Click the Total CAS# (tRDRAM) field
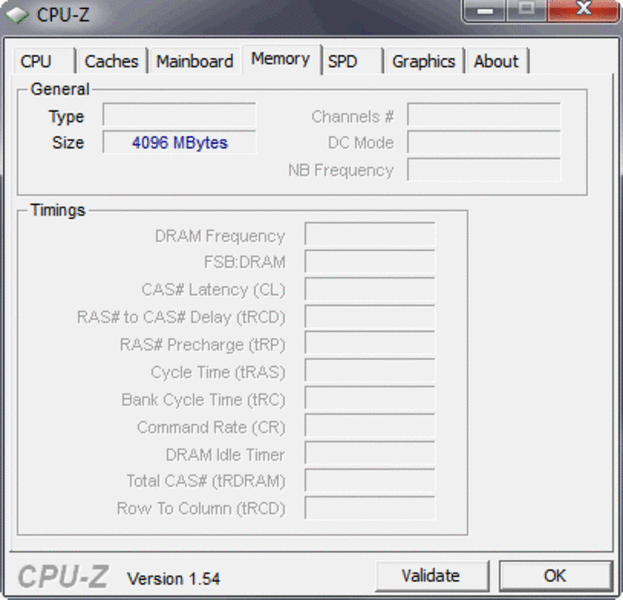 tap(370, 480)
